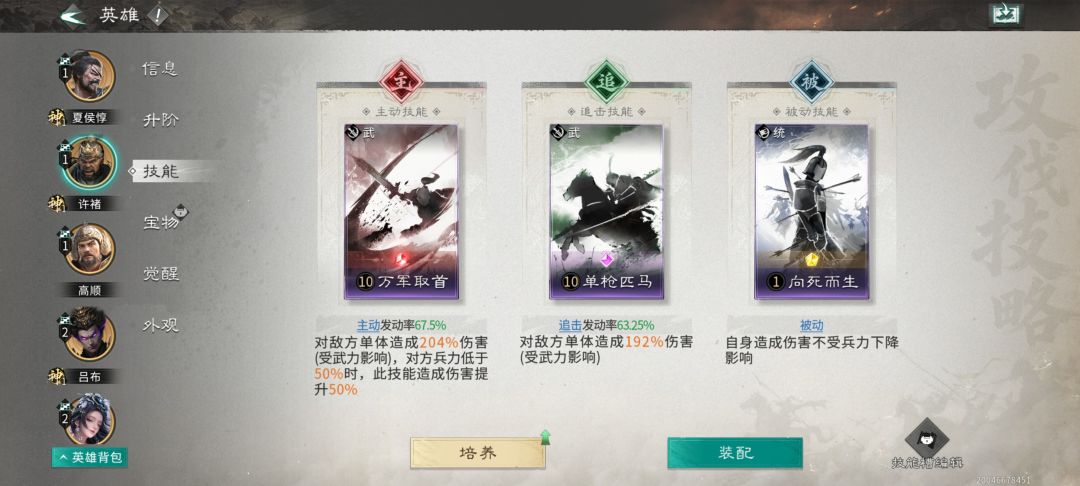The height and width of the screenshot is (486, 1080).
Task: Expand the 英雄背包 hero bag
Action: coord(90,457)
